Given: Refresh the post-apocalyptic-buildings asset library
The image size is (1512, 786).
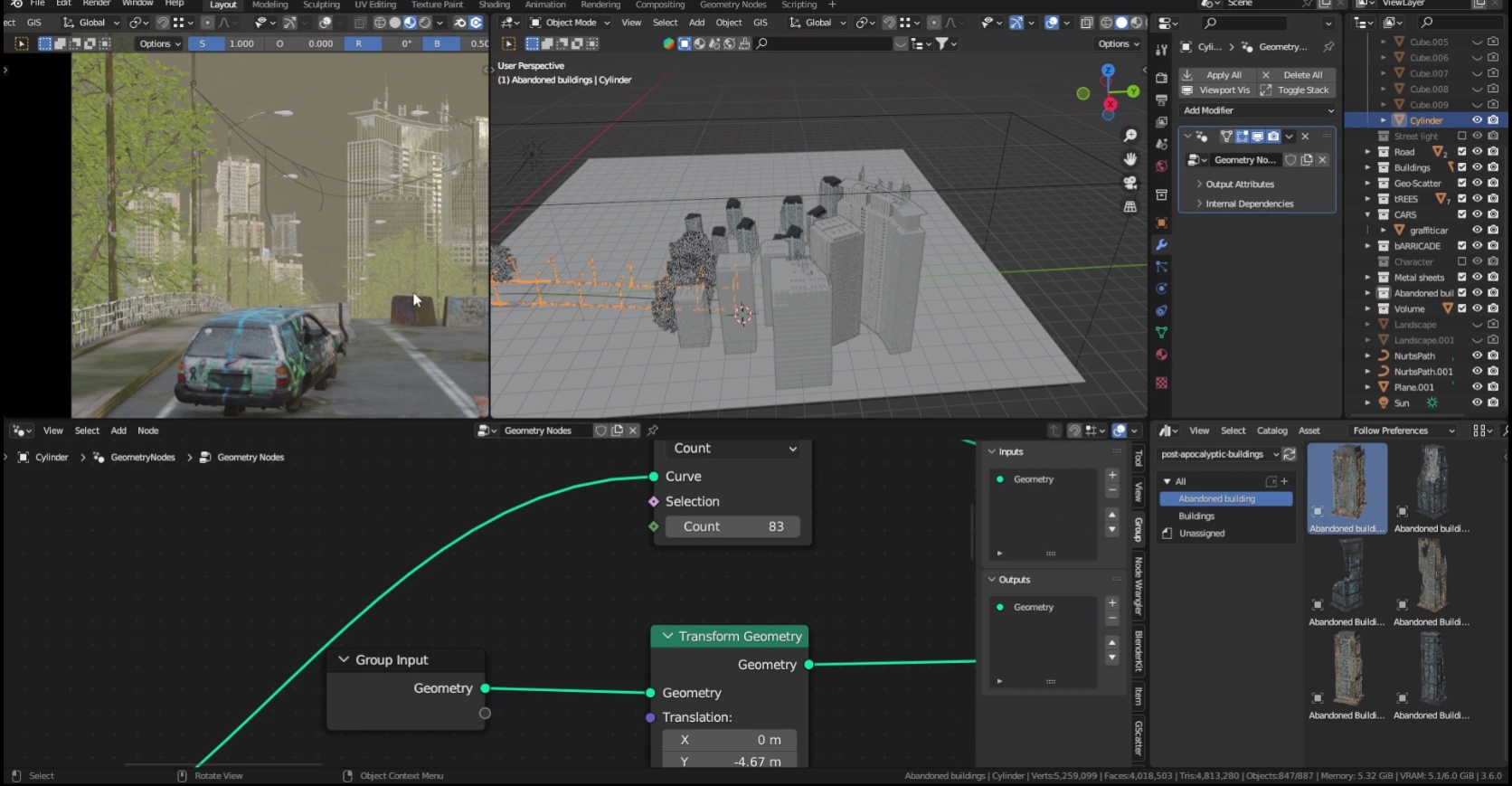Looking at the screenshot, I should (1290, 454).
